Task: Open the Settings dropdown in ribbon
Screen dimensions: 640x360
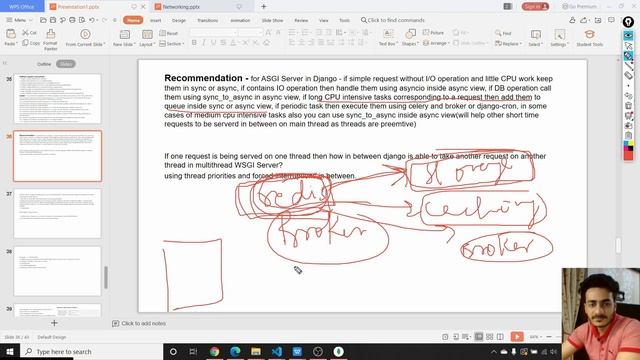Action: (559, 38)
